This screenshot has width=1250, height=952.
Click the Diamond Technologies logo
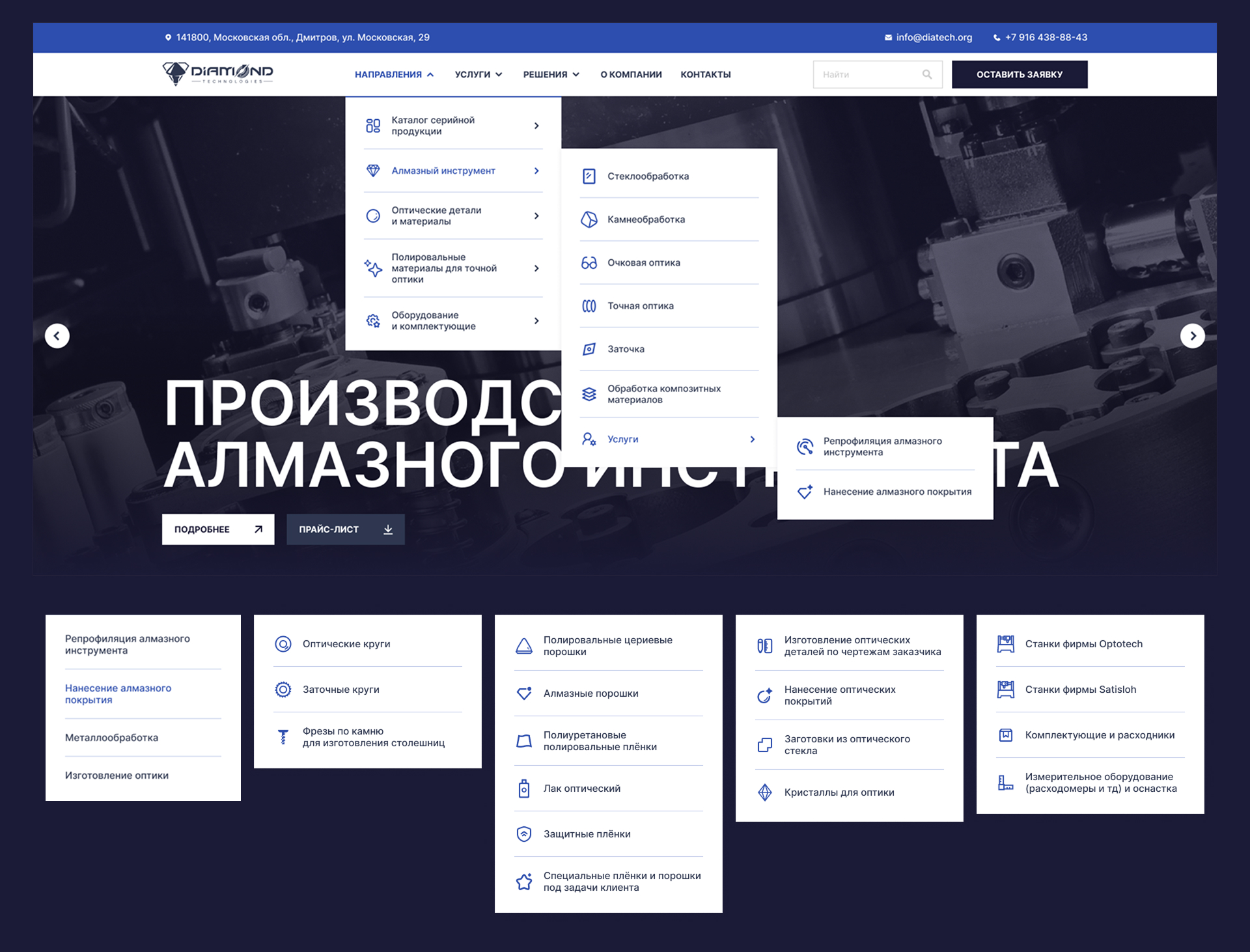(217, 74)
